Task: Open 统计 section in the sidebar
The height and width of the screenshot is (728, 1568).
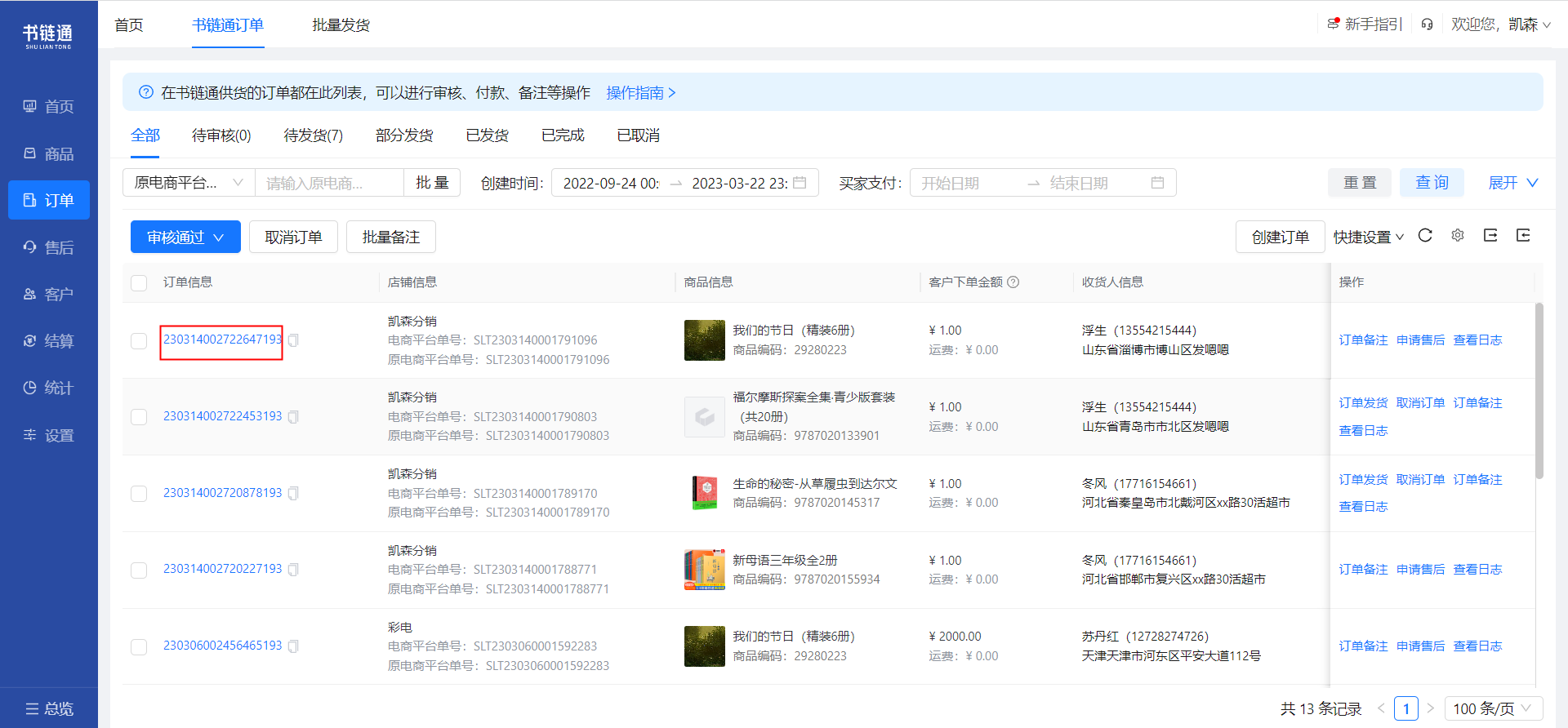Action: [49, 388]
